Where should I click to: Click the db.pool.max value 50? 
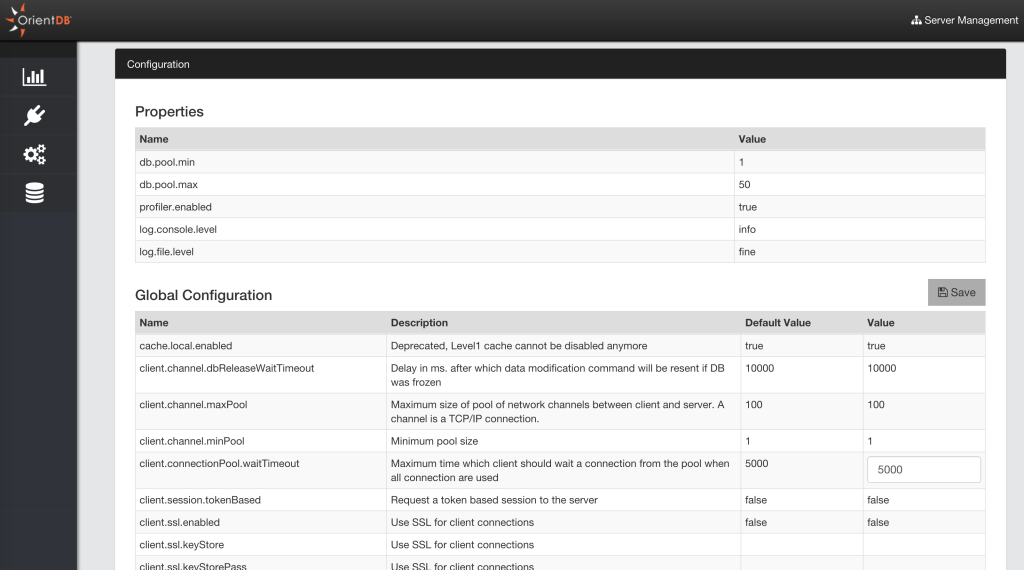(x=745, y=185)
